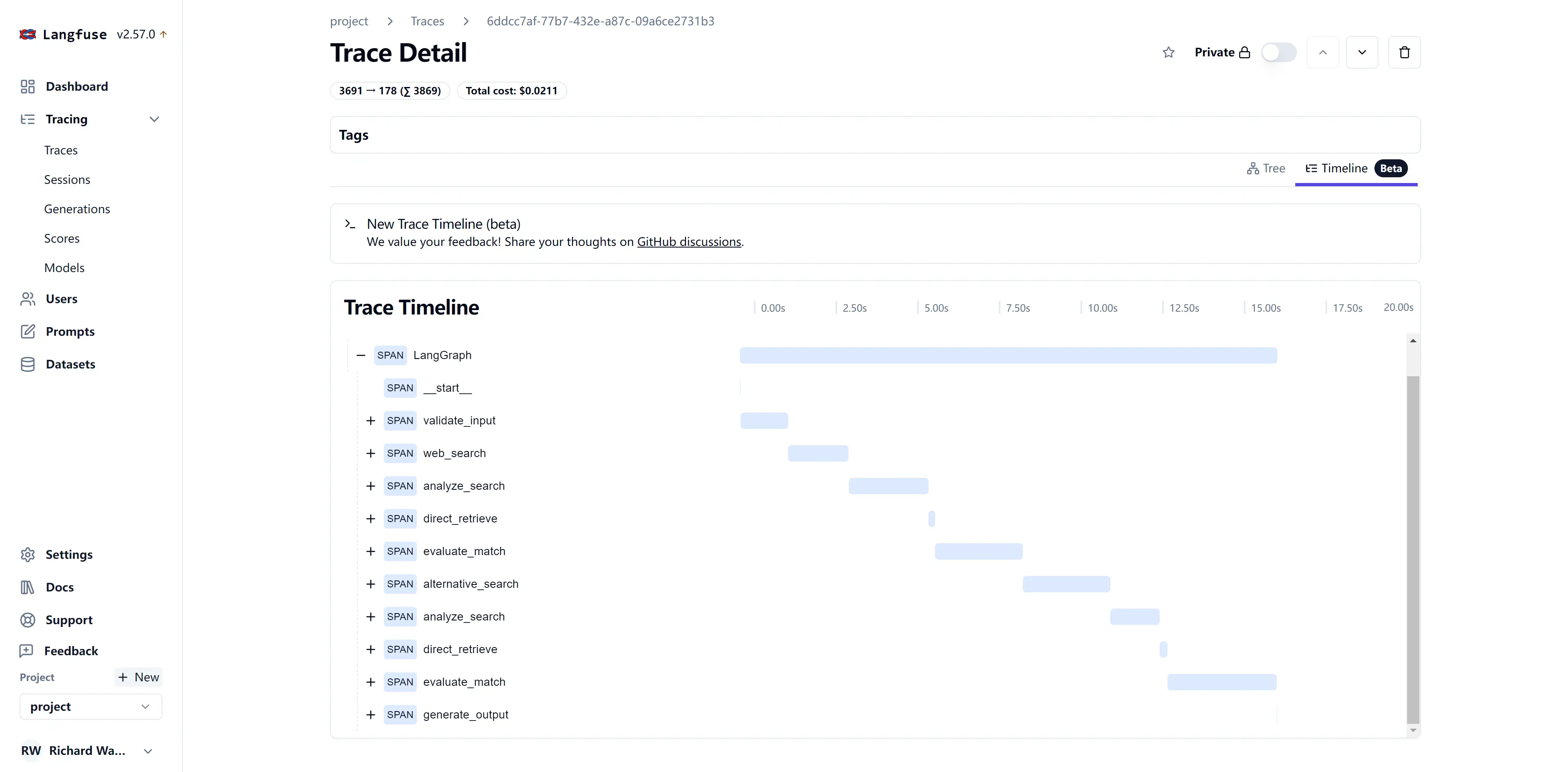
Task: Click the Tracing sidebar icon
Action: click(x=27, y=118)
